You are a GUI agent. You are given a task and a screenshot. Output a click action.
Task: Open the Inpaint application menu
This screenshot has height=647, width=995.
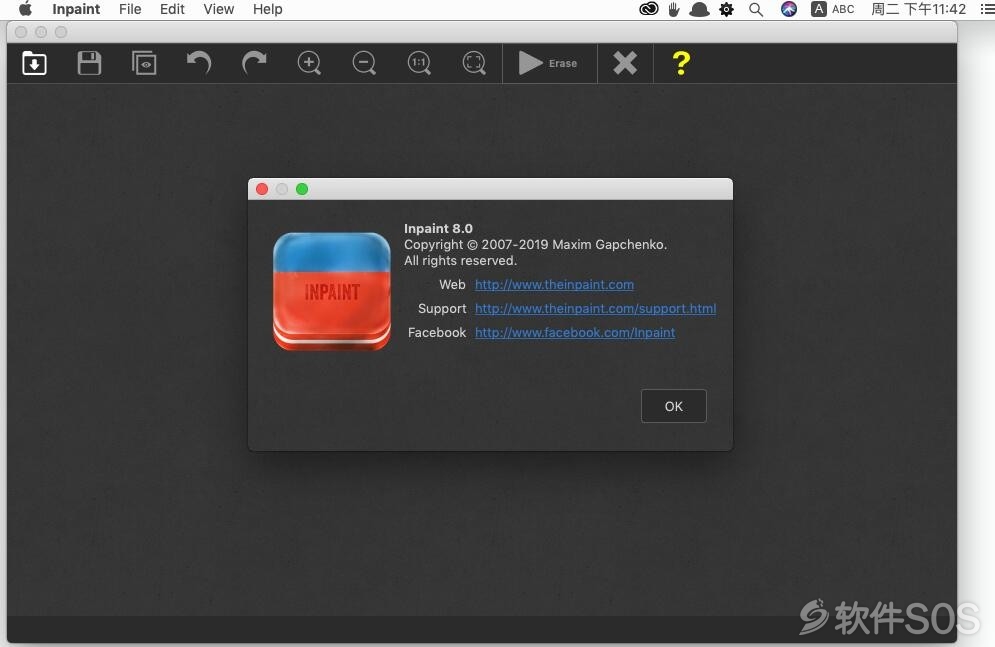point(76,9)
